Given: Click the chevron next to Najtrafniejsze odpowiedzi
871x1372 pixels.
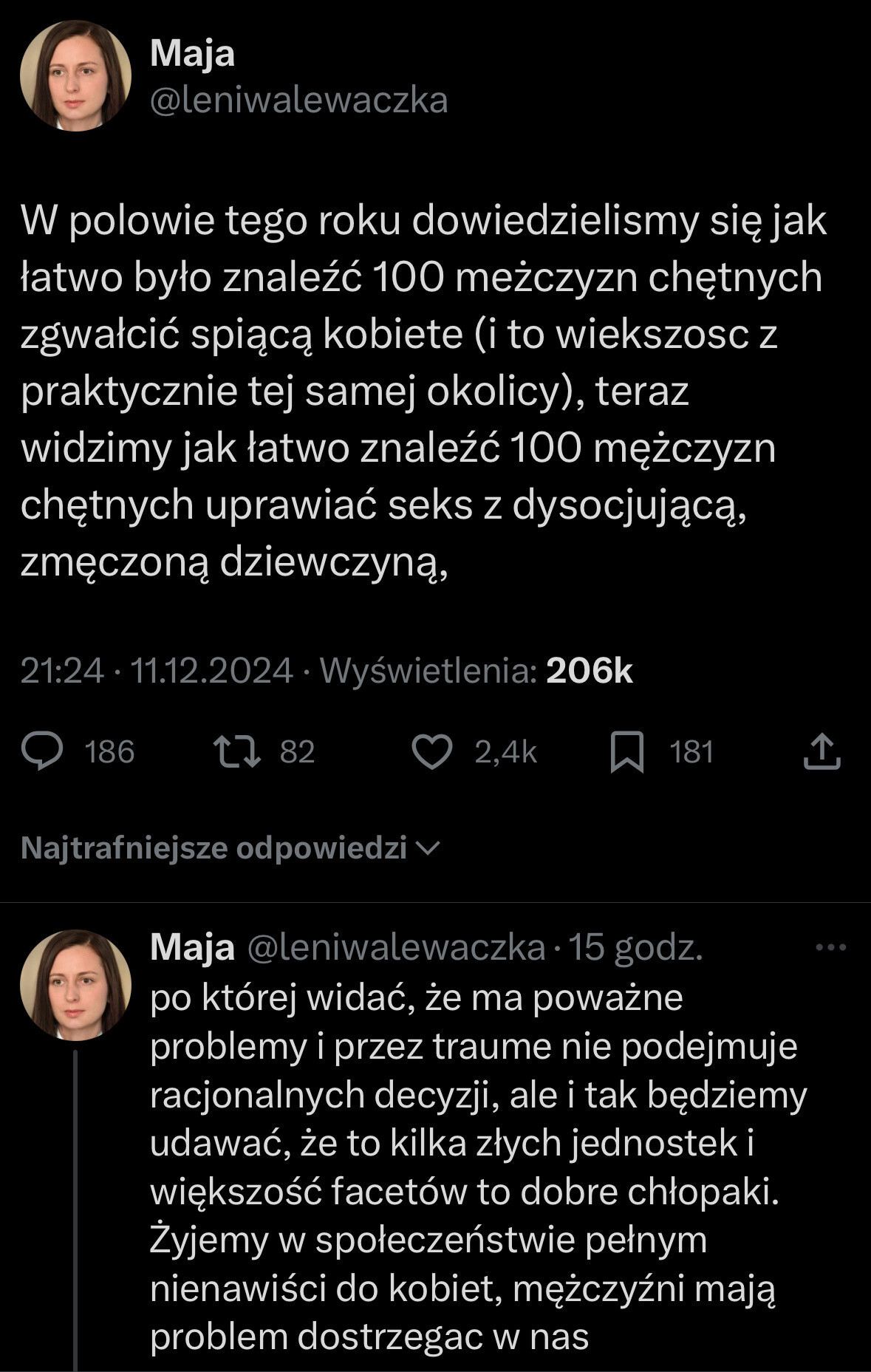Looking at the screenshot, I should click(x=429, y=848).
